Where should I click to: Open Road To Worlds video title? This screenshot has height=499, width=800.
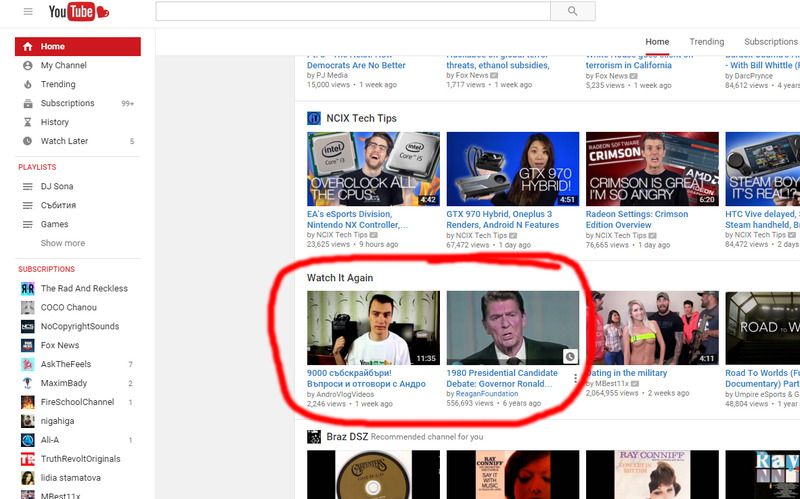point(762,378)
